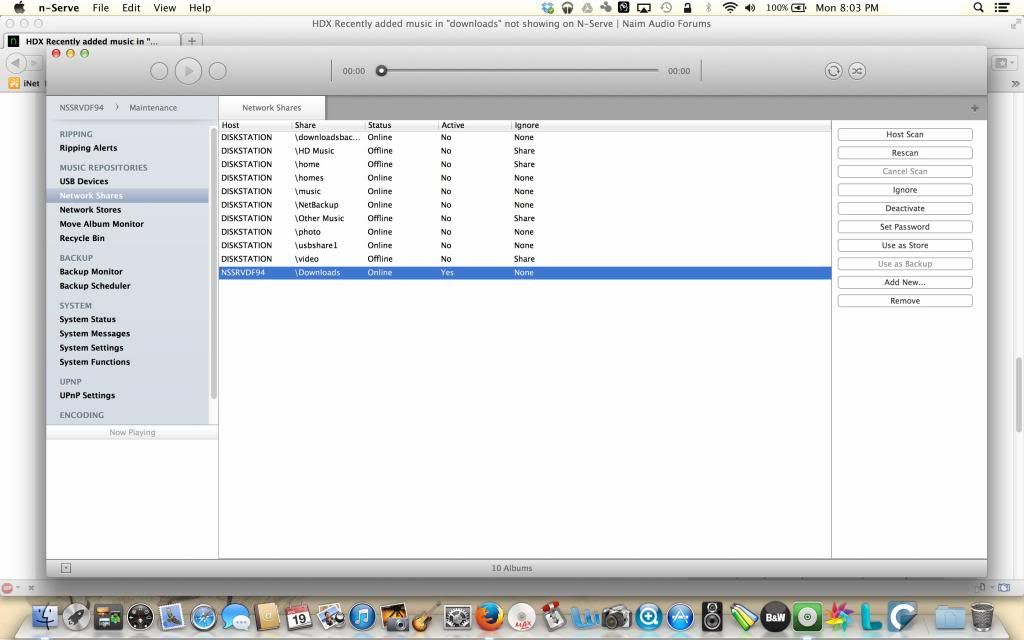The image size is (1024, 640).
Task: Click the small square icon in the status bar
Action: (66, 568)
